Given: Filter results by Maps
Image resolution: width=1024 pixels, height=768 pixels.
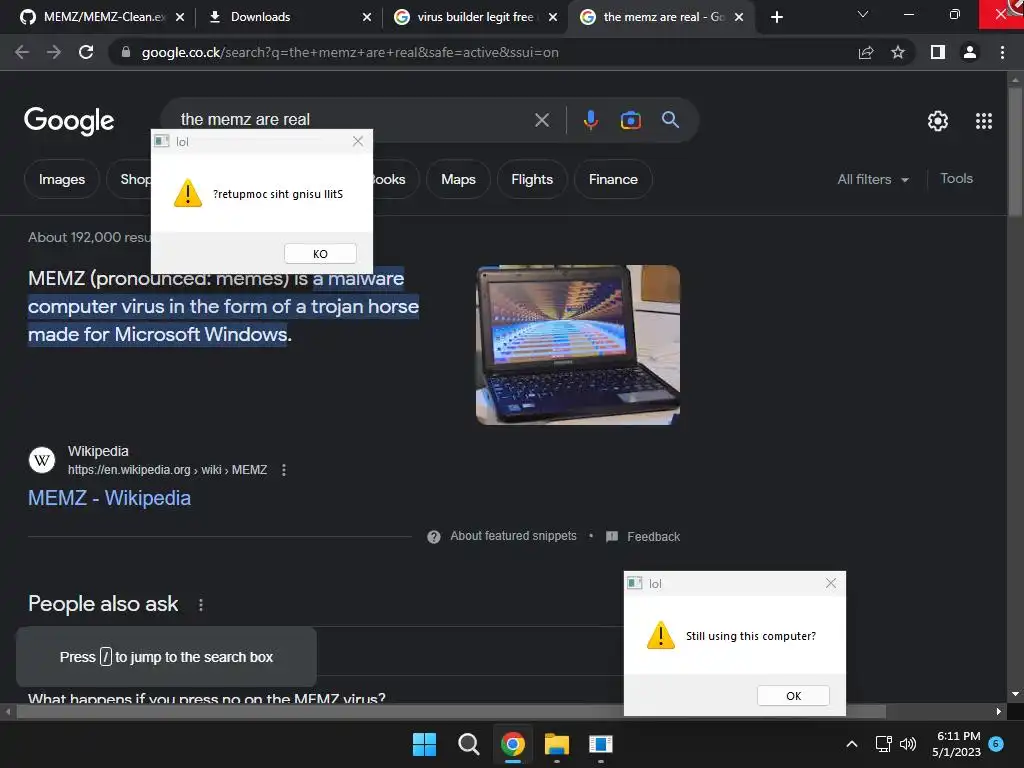Looking at the screenshot, I should 458,179.
